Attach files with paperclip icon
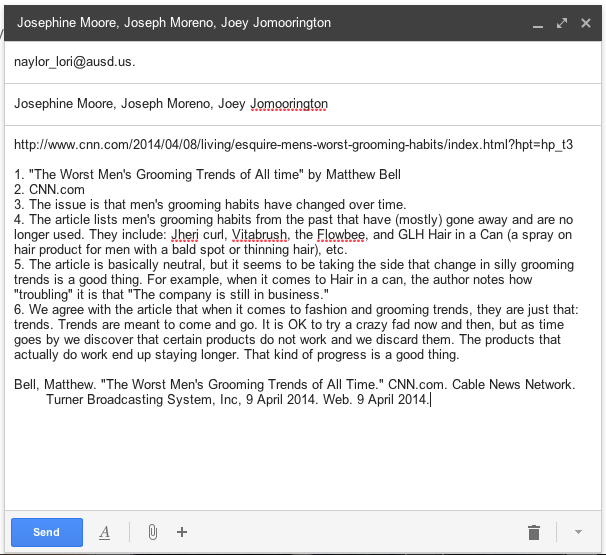This screenshot has width=606, height=555. (153, 532)
